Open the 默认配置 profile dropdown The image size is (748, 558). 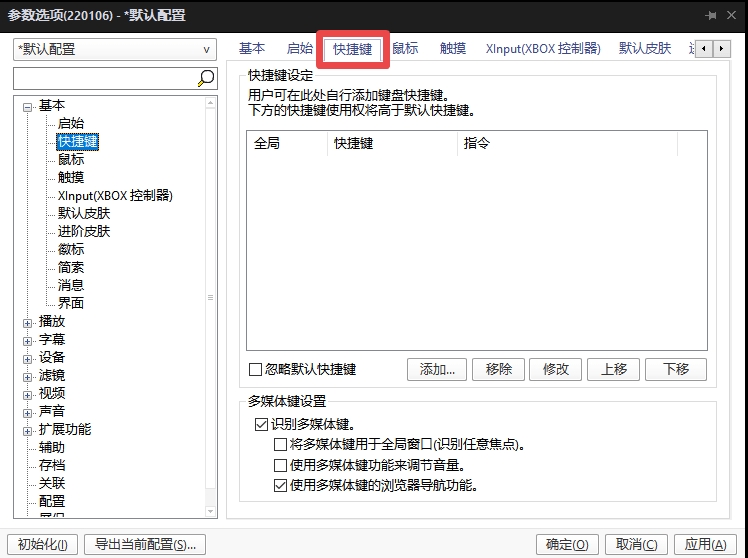[115, 49]
